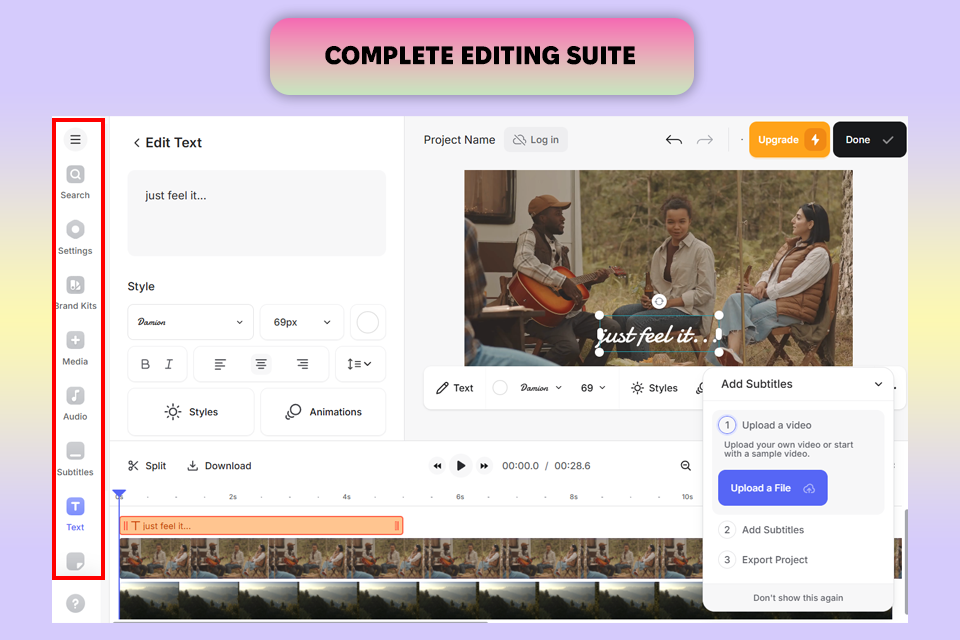Click the timeline vertical scrollbar
Image resolution: width=960 pixels, height=640 pixels.
(906, 560)
